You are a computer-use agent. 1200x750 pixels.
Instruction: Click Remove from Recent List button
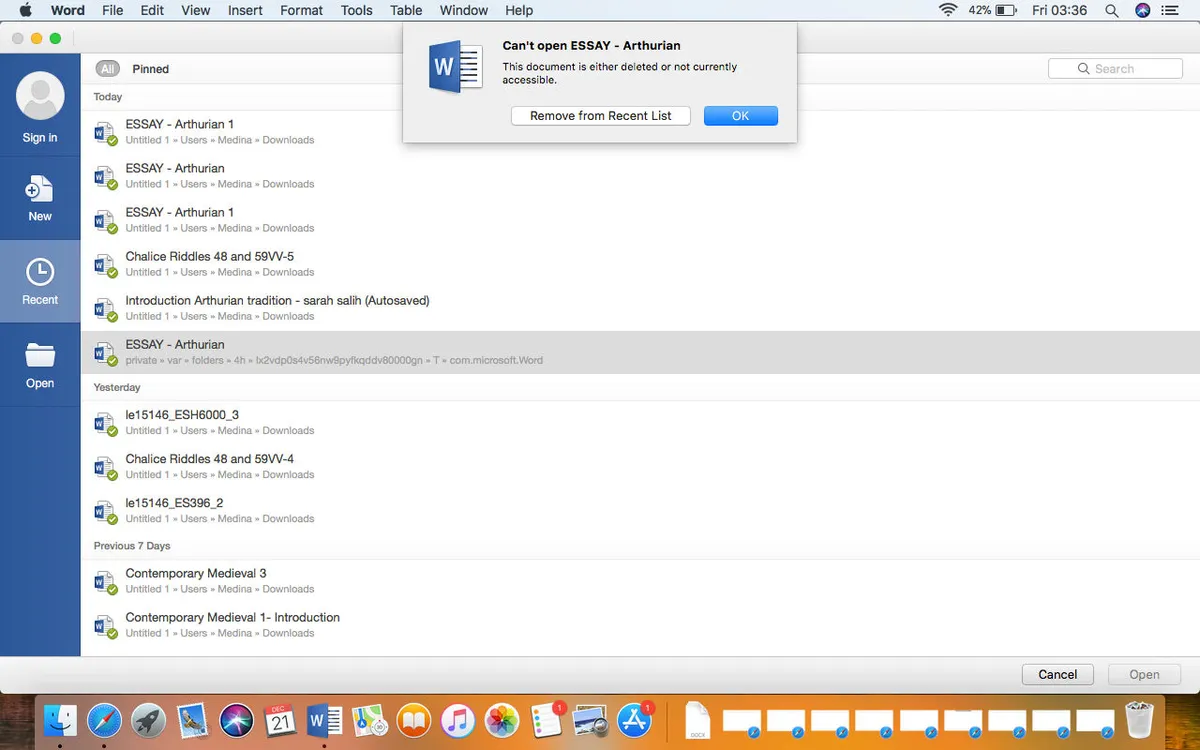click(x=601, y=116)
